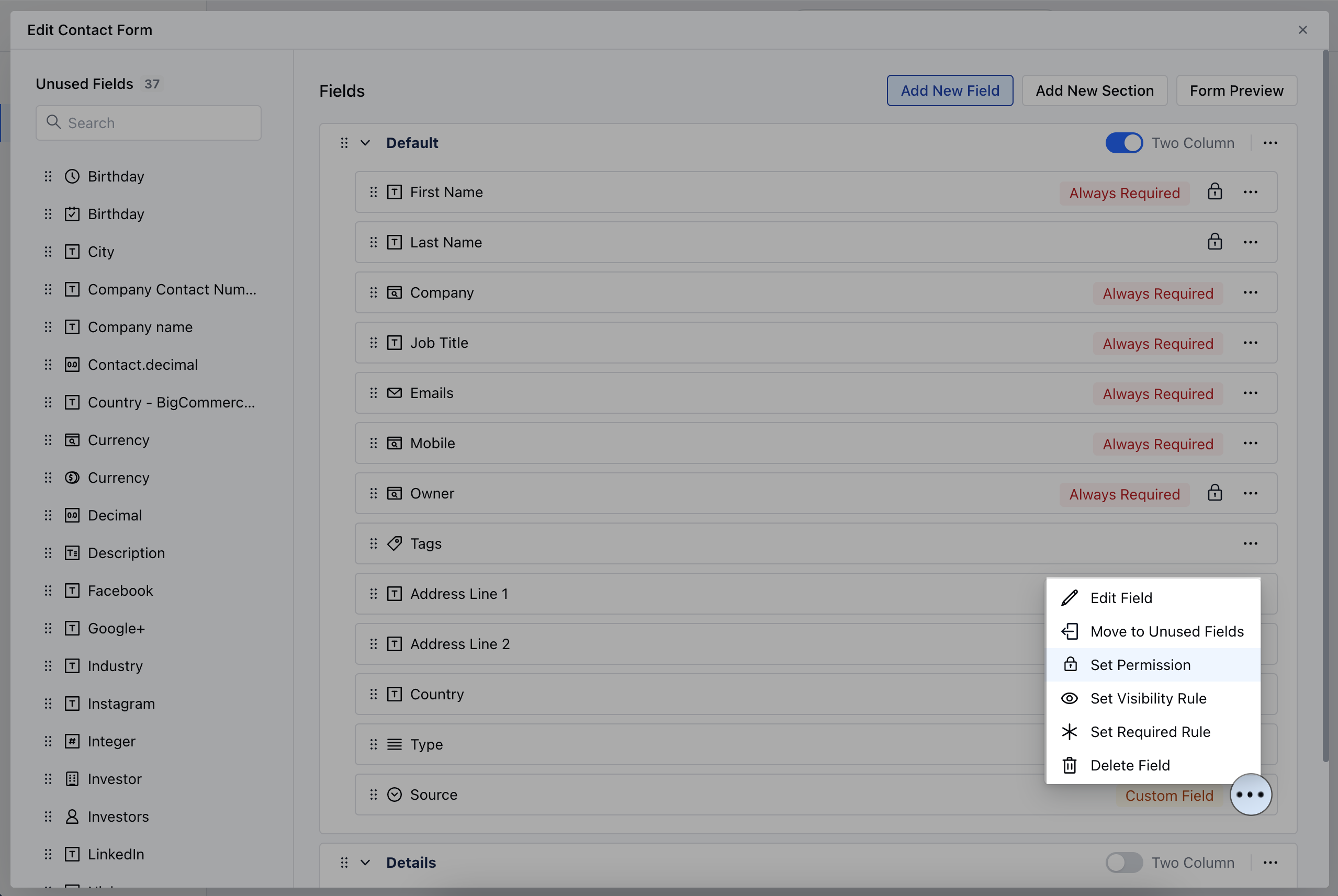This screenshot has width=1338, height=896.
Task: Enable Two Column for Details section
Action: [1123, 863]
